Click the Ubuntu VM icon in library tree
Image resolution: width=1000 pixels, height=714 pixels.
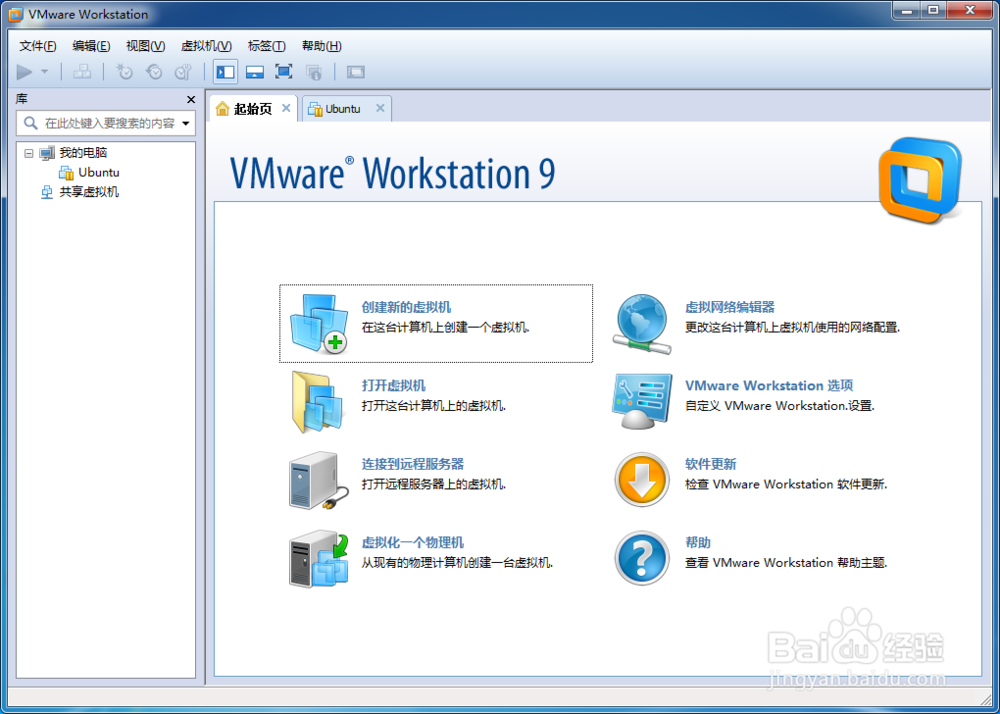coord(66,173)
